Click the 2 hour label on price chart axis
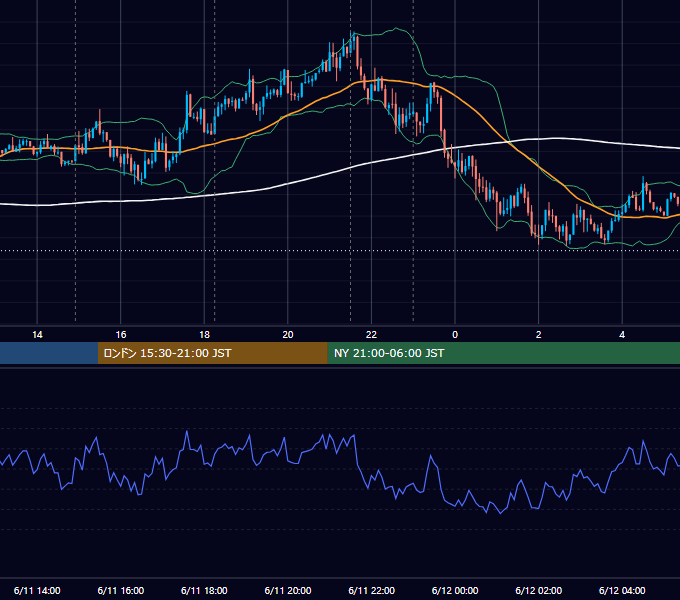The image size is (680, 600). click(539, 335)
